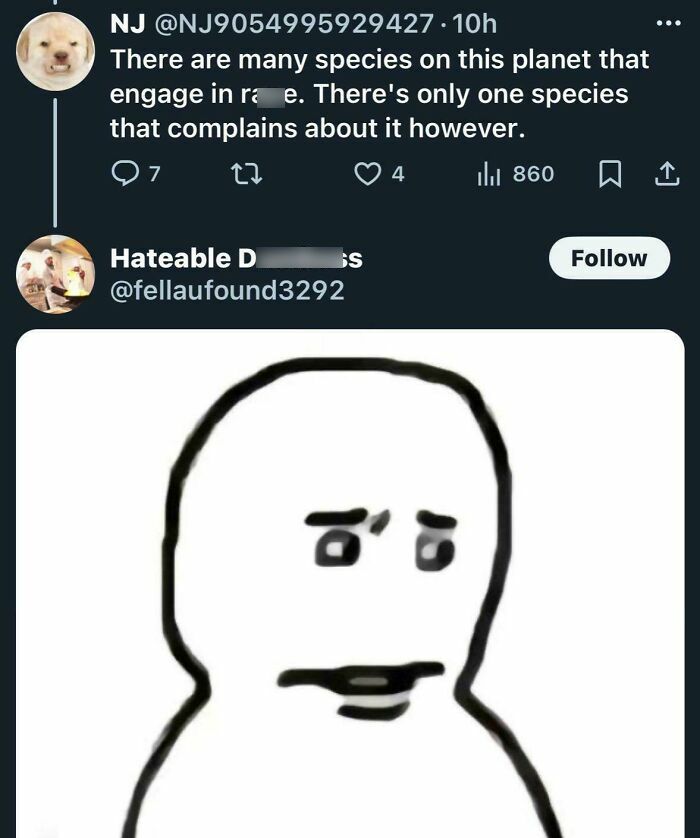This screenshot has width=700, height=838.
Task: Bookmark the tweet using the bookmark icon
Action: [x=613, y=173]
